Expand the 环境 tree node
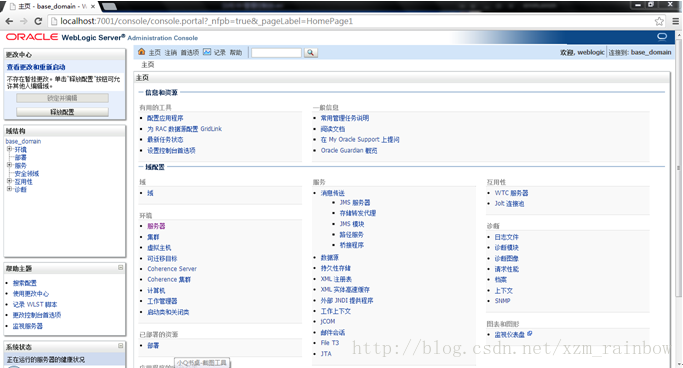Image resolution: width=683 pixels, height=368 pixels. 9,149
